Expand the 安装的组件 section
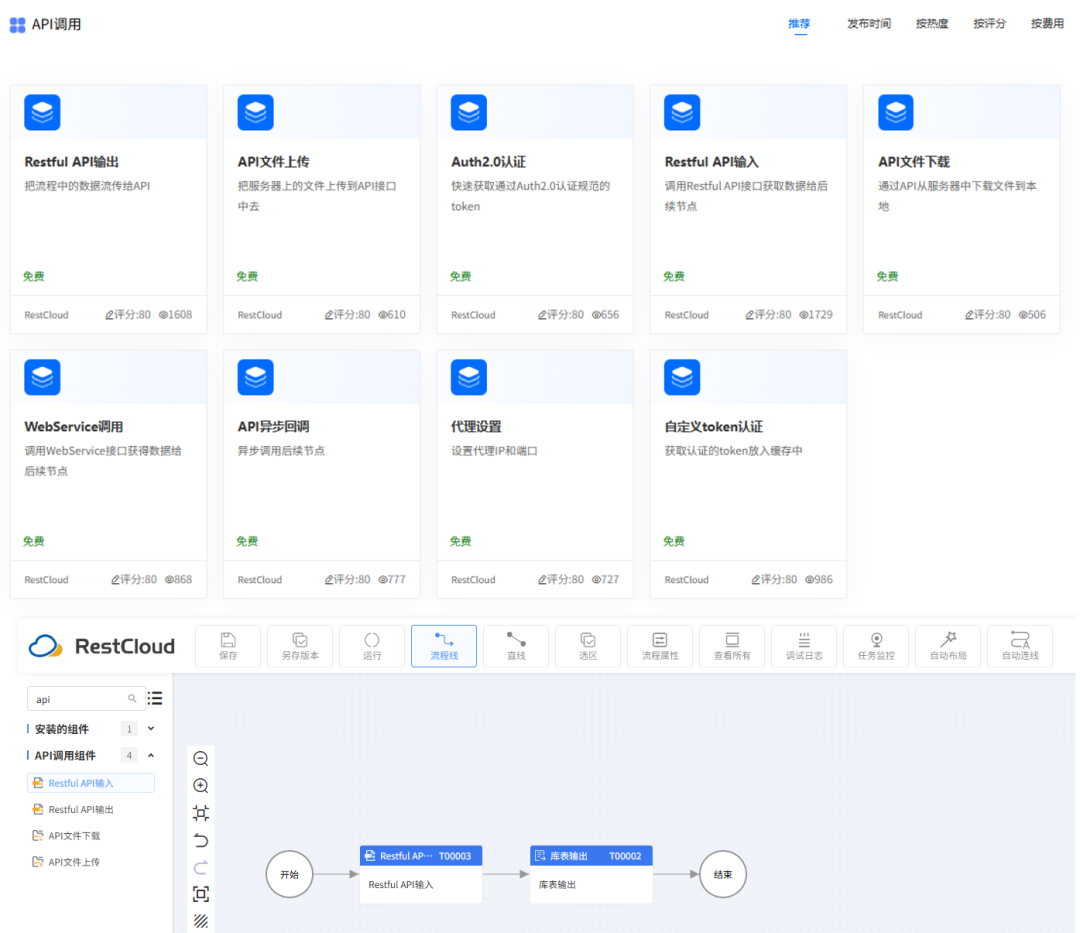The image size is (1080, 933). (151, 728)
